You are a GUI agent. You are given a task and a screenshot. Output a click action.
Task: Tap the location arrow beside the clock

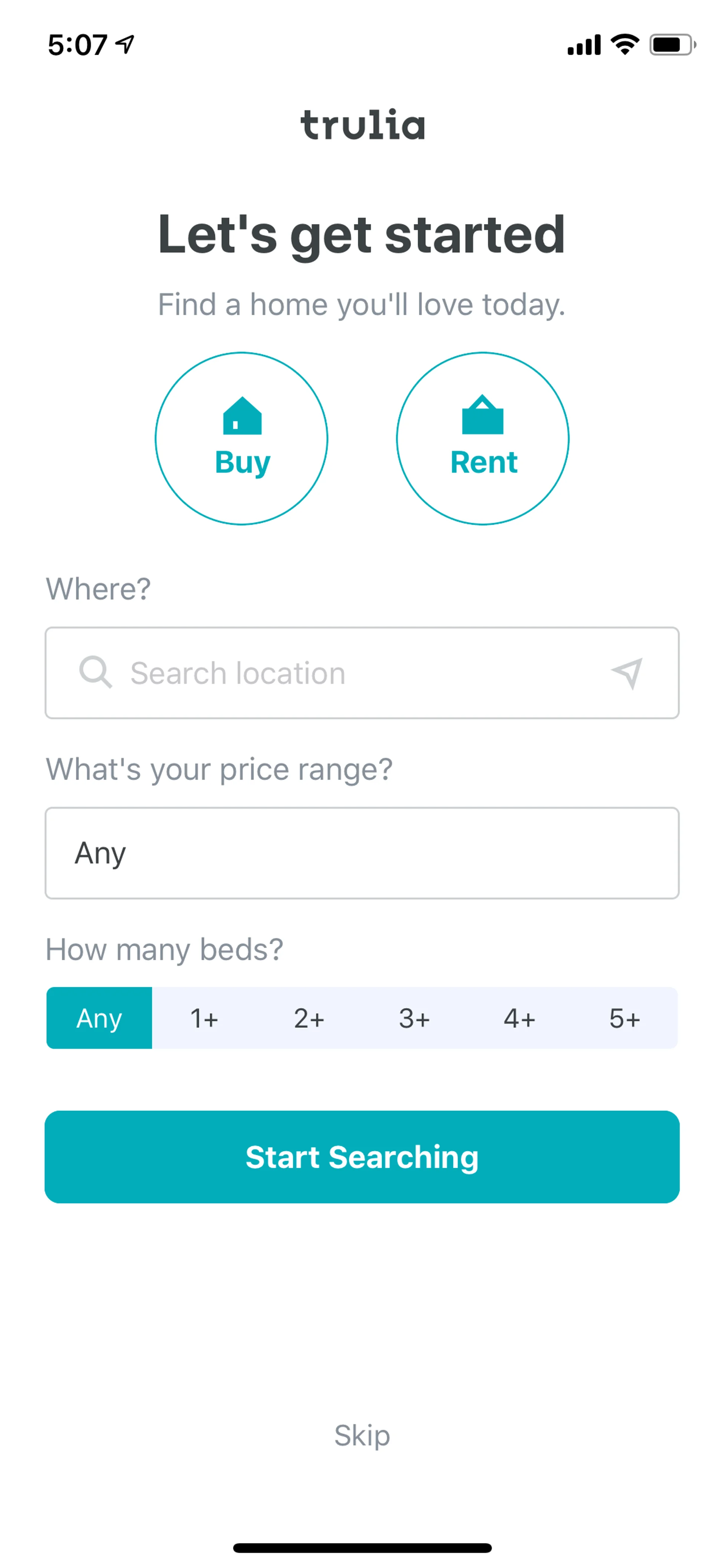click(x=125, y=44)
